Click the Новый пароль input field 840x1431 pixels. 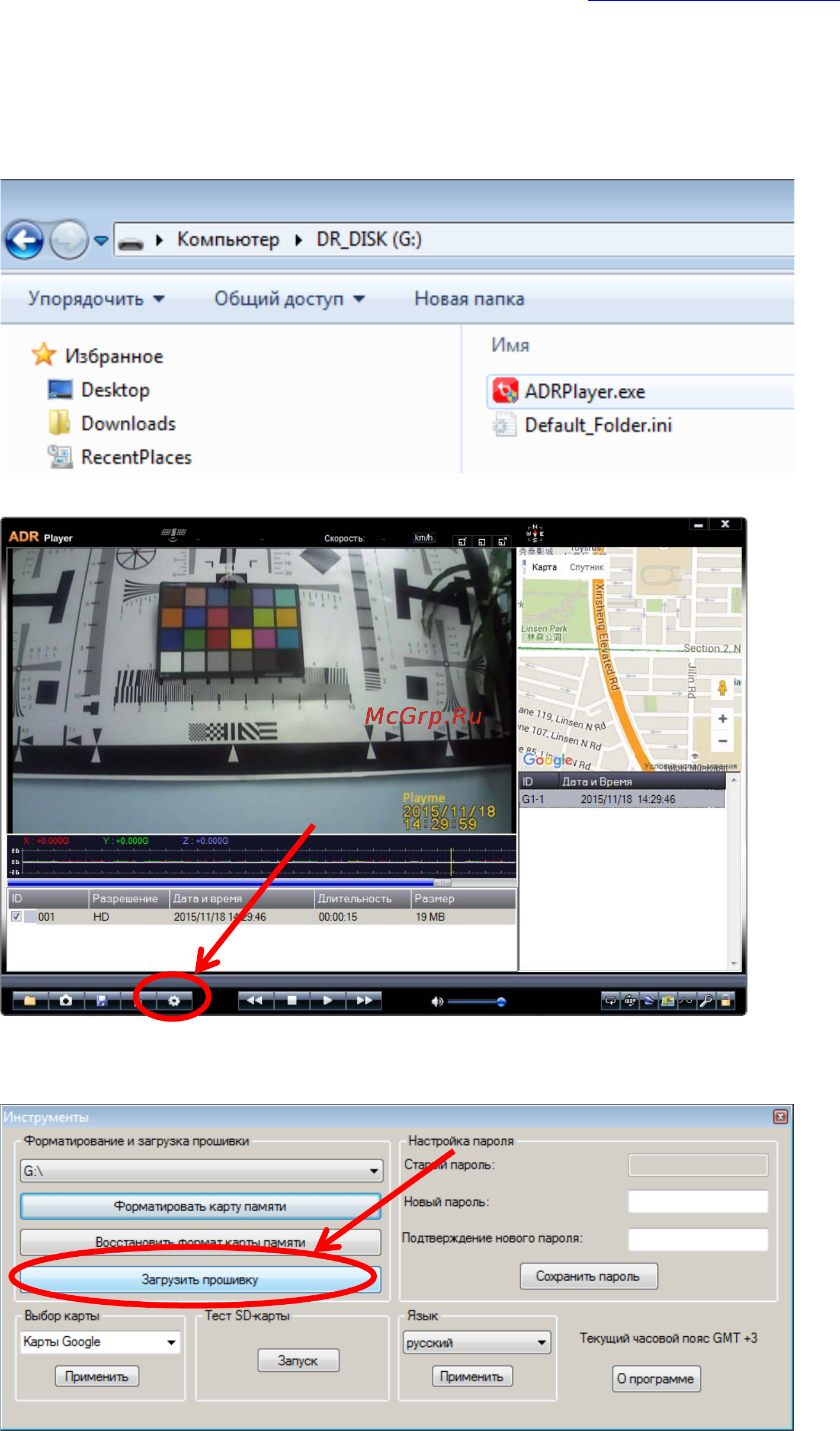[698, 1202]
